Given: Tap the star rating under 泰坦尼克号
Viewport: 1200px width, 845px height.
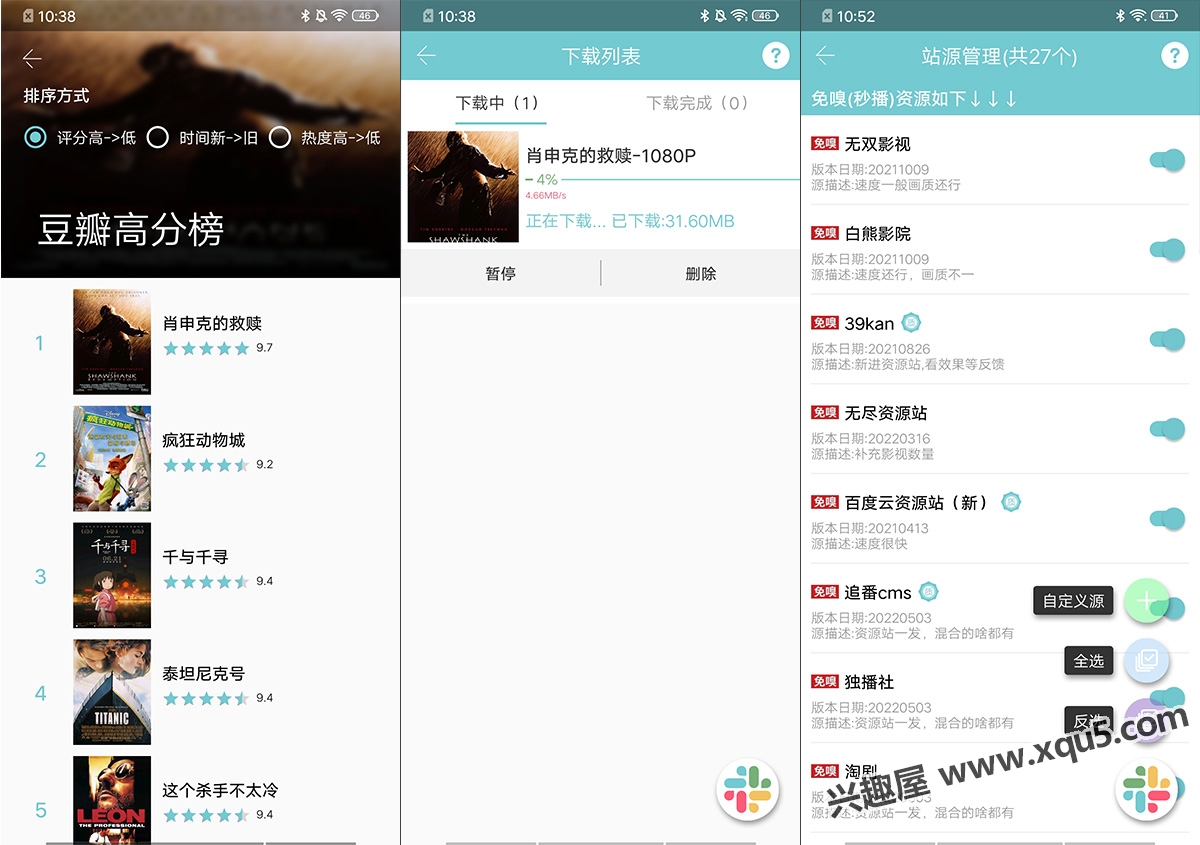Looking at the screenshot, I should pos(206,698).
